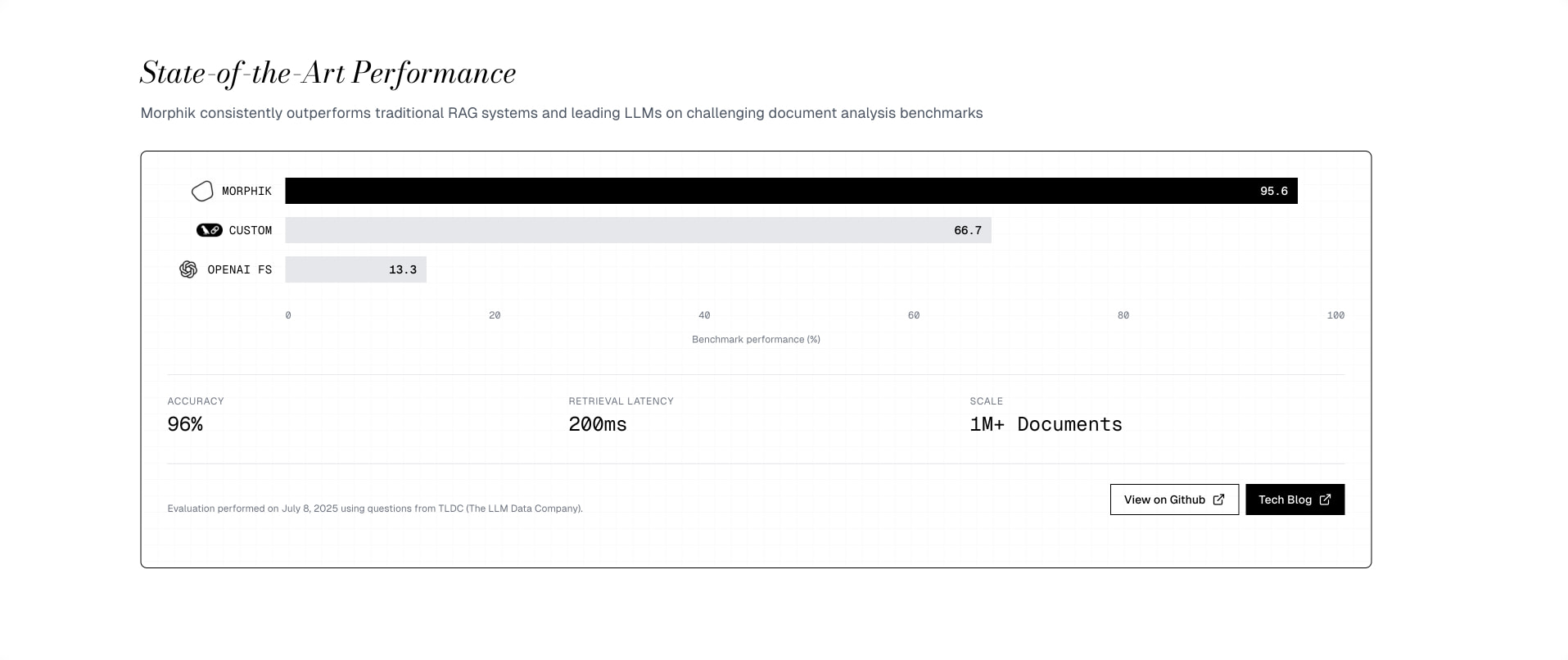This screenshot has height=660, width=1568.
Task: Click the SCALE stat label
Action: click(987, 401)
